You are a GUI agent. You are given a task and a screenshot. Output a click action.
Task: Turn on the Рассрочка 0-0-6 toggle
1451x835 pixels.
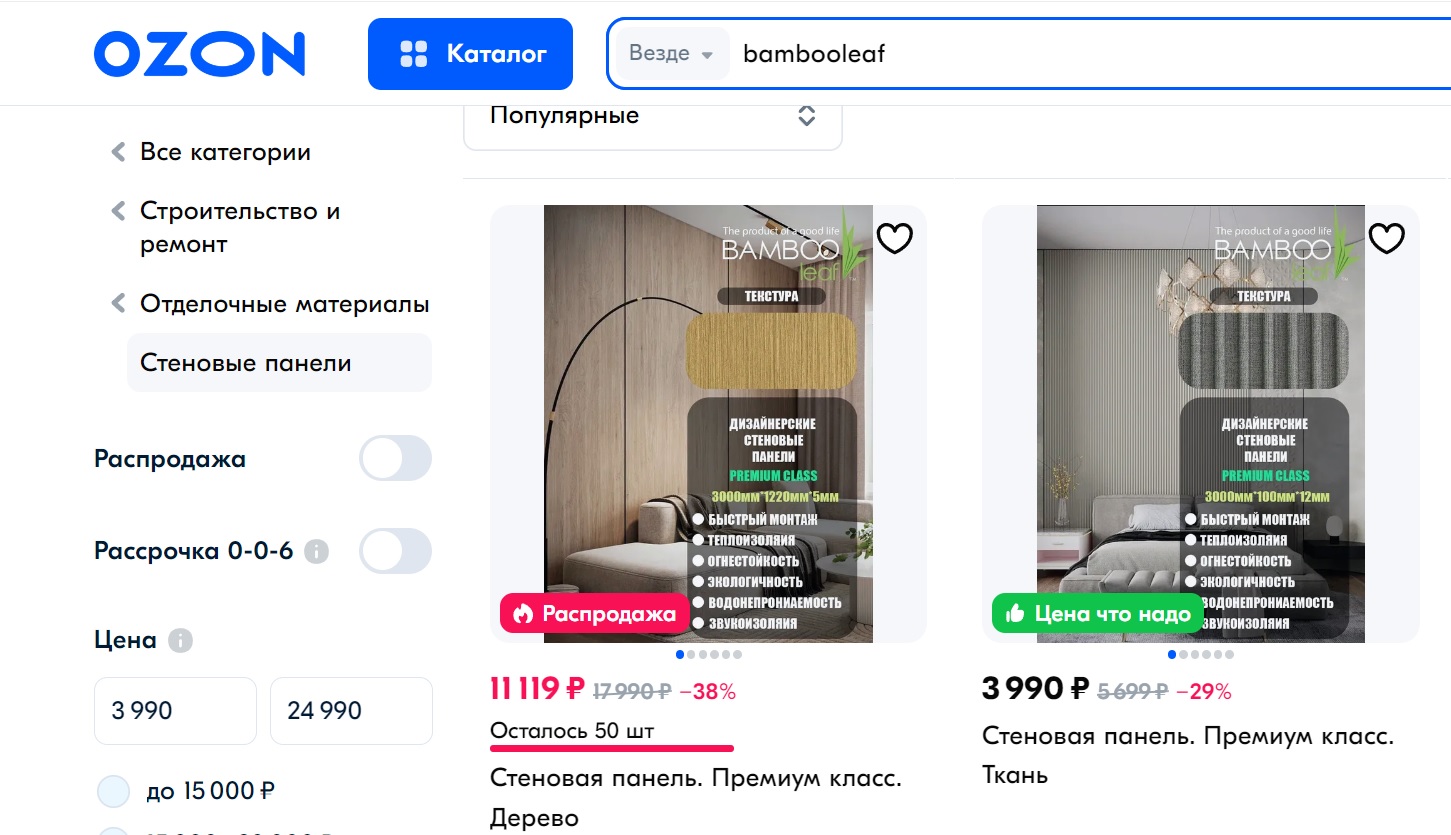pyautogui.click(x=395, y=551)
